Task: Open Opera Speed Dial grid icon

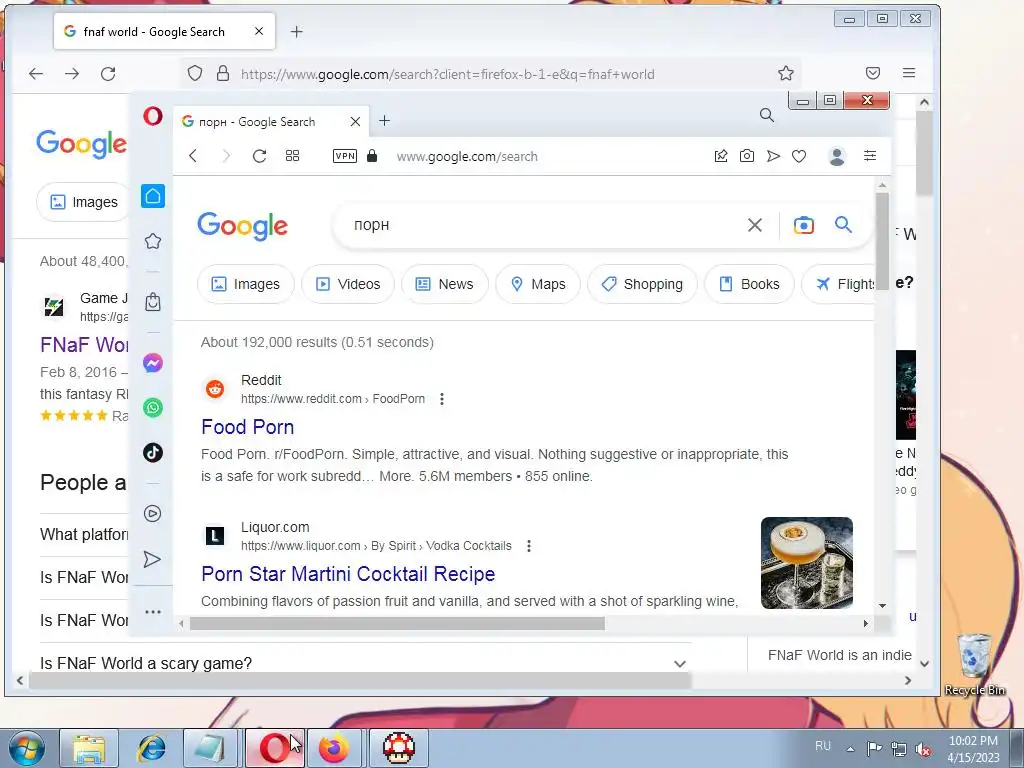Action: click(293, 156)
